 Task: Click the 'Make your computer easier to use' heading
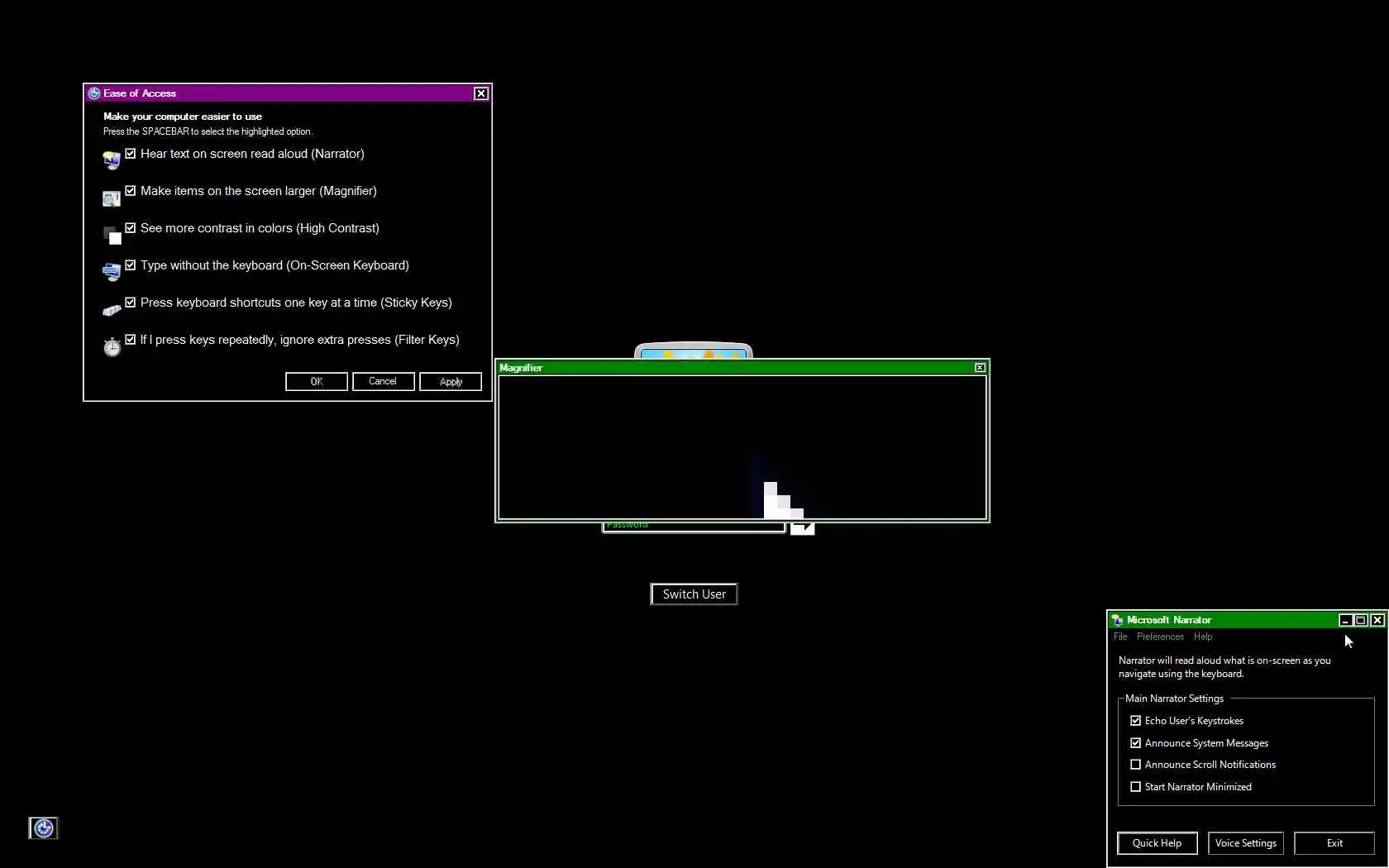[183, 117]
